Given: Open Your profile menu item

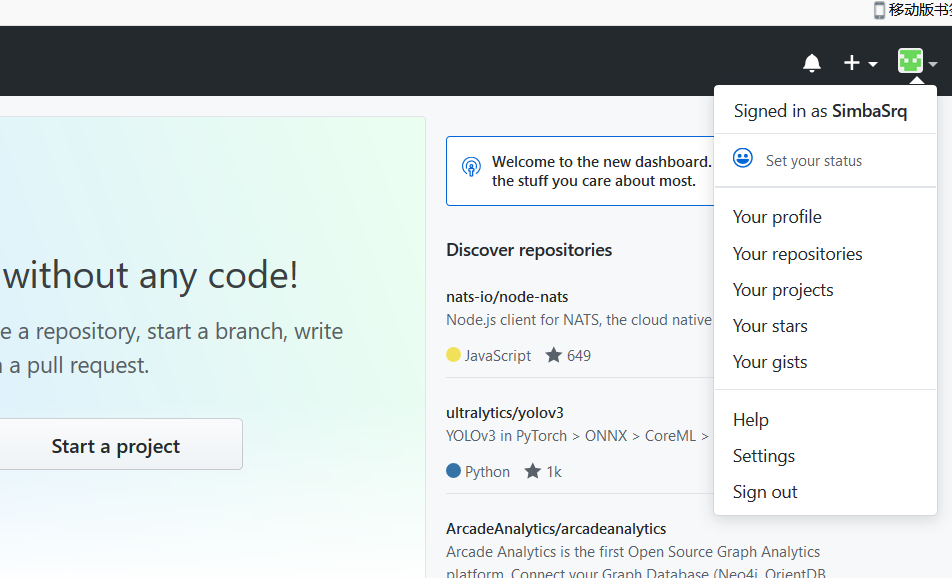Looking at the screenshot, I should (x=777, y=217).
